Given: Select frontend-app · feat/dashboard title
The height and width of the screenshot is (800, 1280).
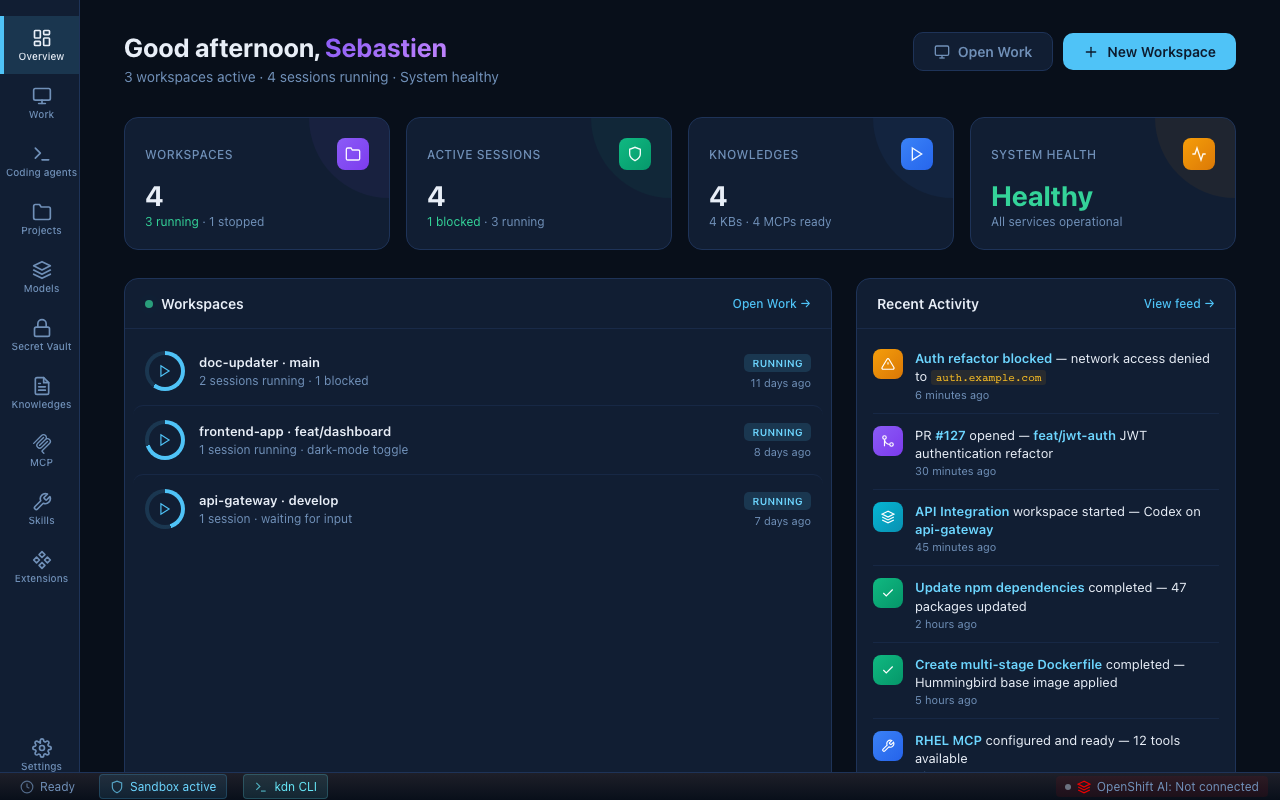Looking at the screenshot, I should point(295,431).
